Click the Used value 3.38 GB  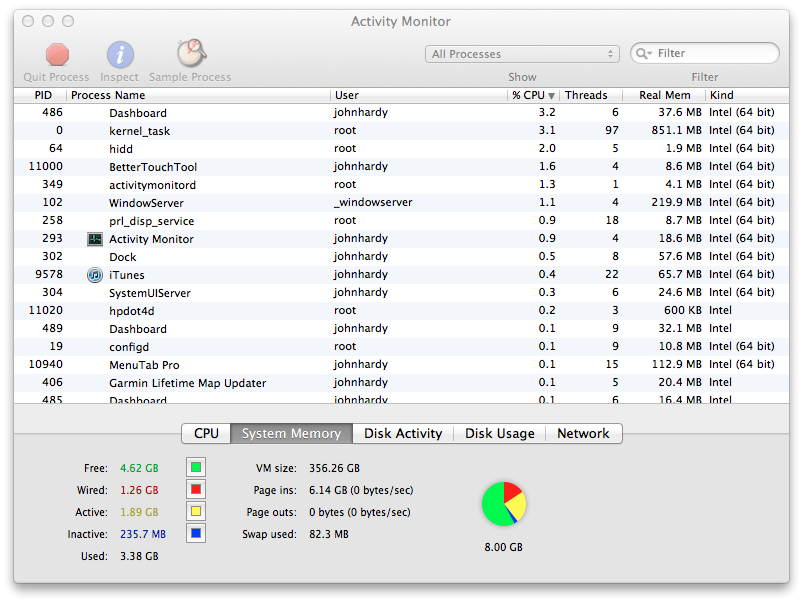(x=139, y=556)
